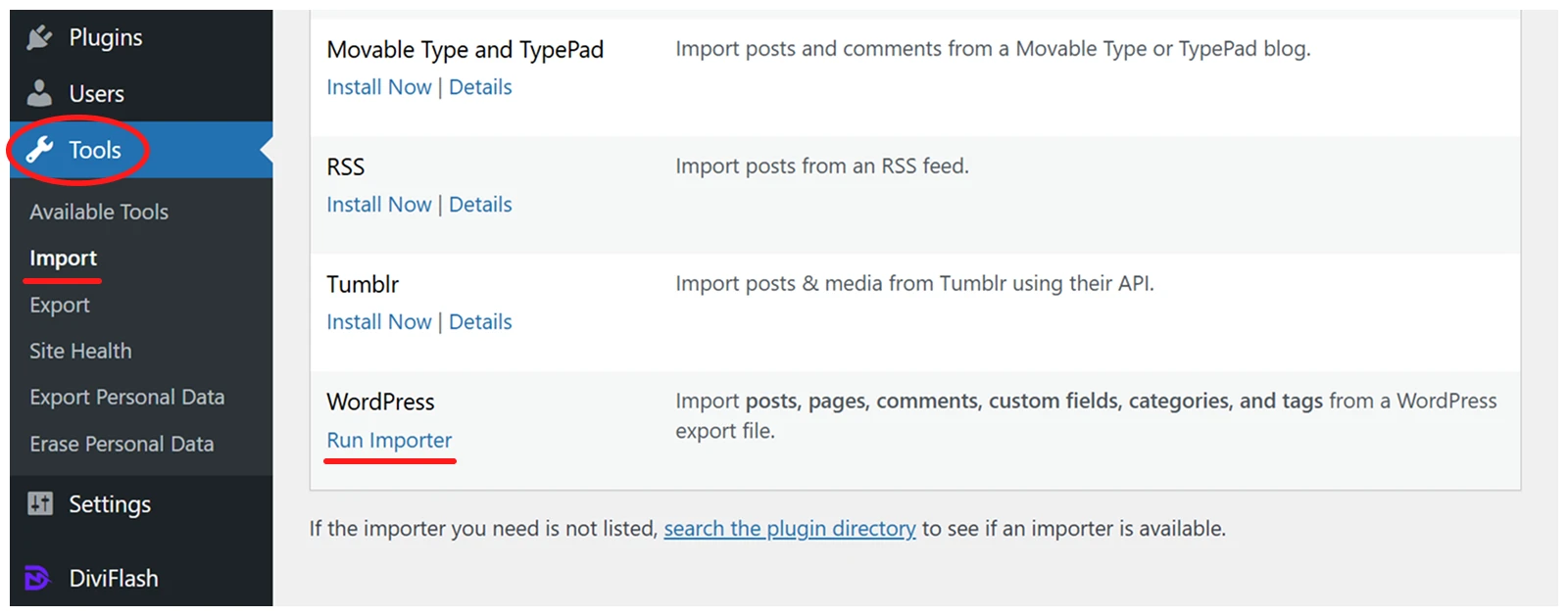Open the DiviFlash menu item

click(x=113, y=579)
